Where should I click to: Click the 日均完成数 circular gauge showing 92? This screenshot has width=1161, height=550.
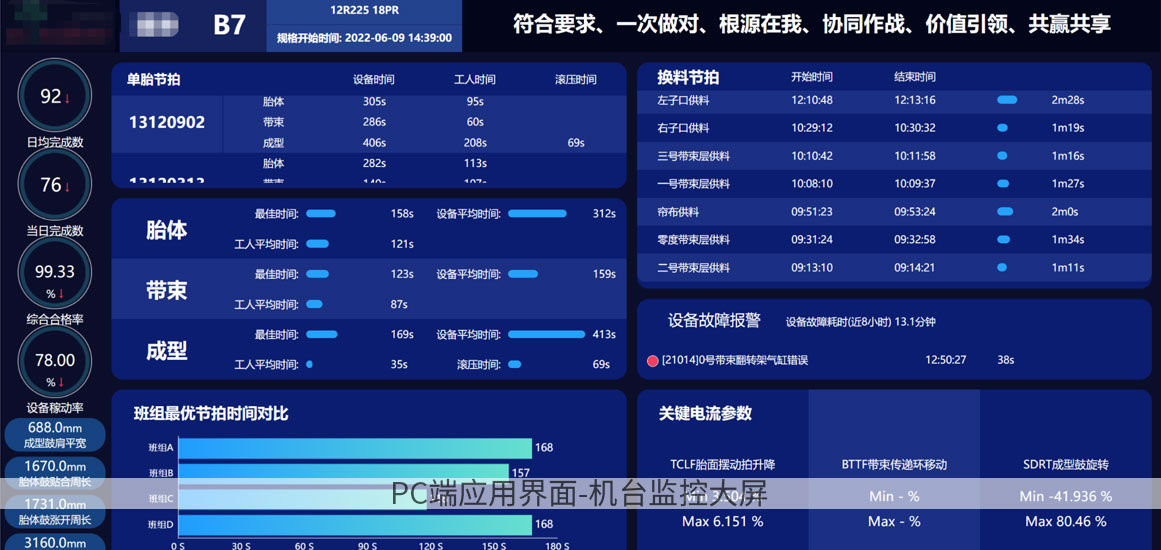(55, 97)
